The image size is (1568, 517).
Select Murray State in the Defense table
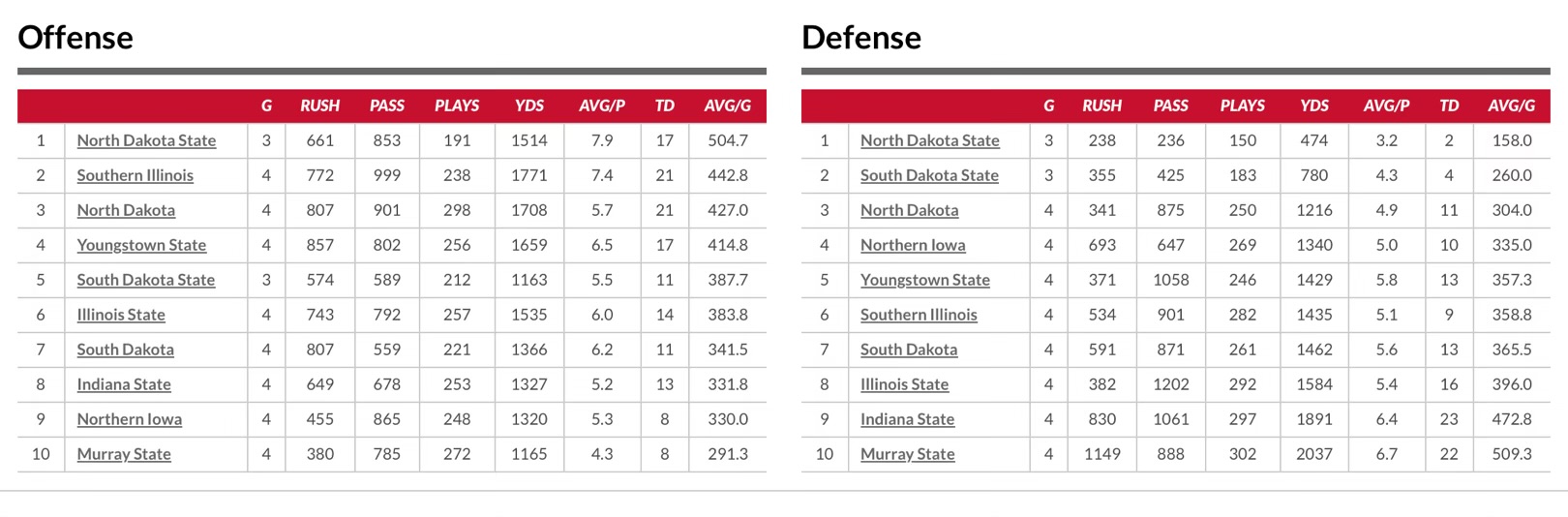pyautogui.click(x=907, y=454)
